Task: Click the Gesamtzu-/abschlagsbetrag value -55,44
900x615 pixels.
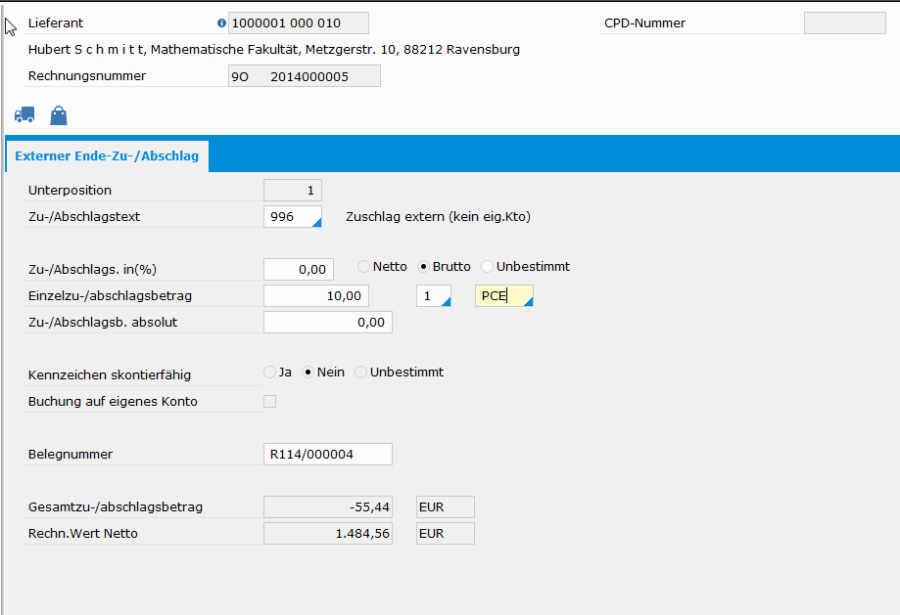Action: (x=328, y=507)
